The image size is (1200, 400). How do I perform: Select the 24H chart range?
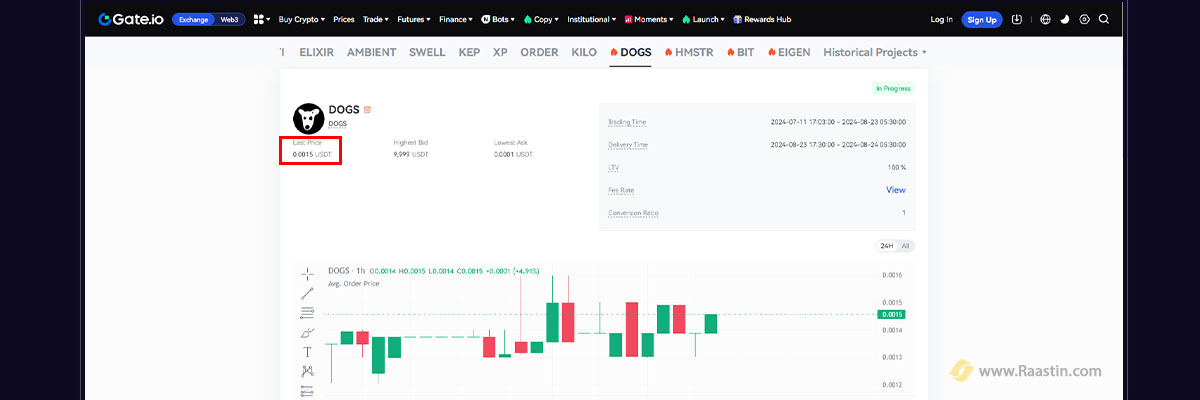(x=886, y=246)
